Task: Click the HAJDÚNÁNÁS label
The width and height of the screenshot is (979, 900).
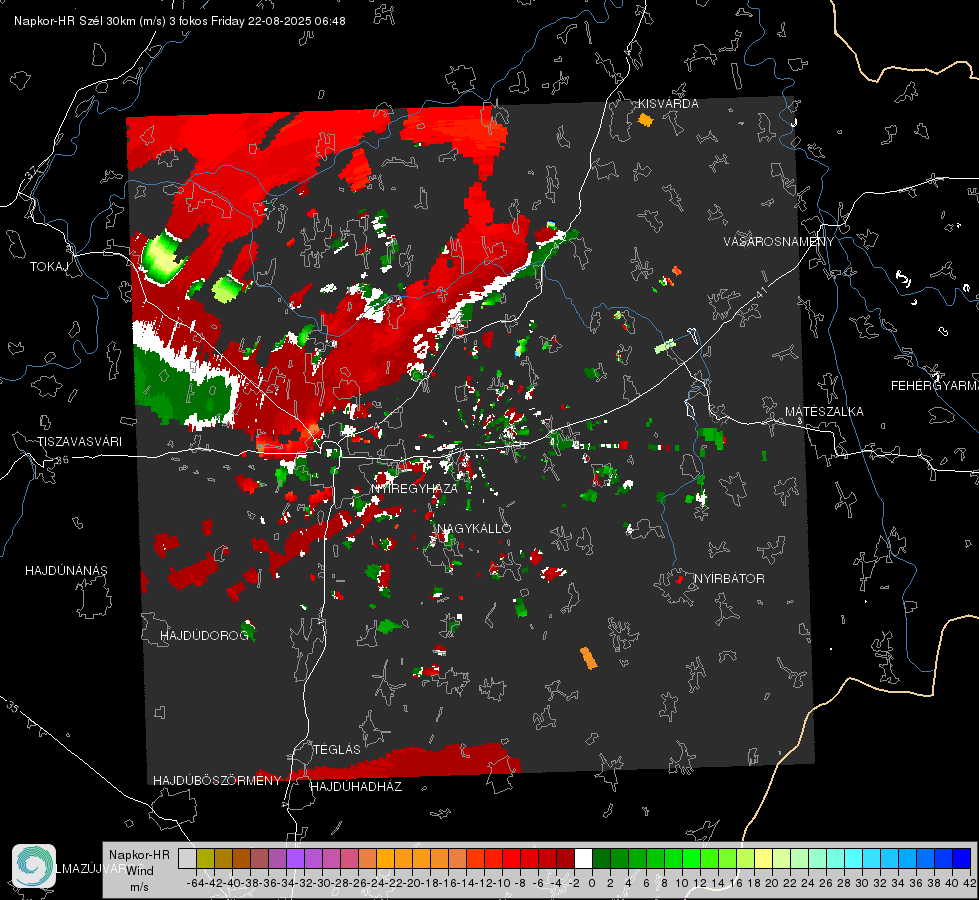Action: pos(66,571)
